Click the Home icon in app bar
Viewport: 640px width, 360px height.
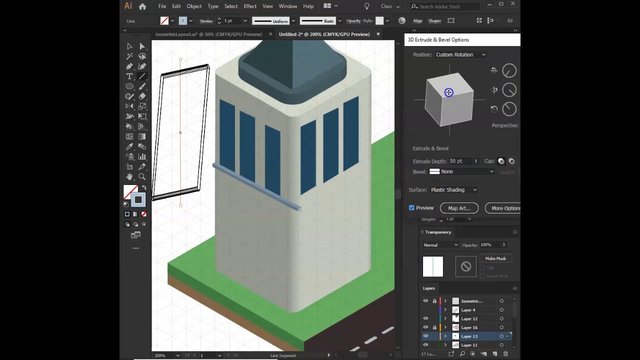click(x=142, y=6)
